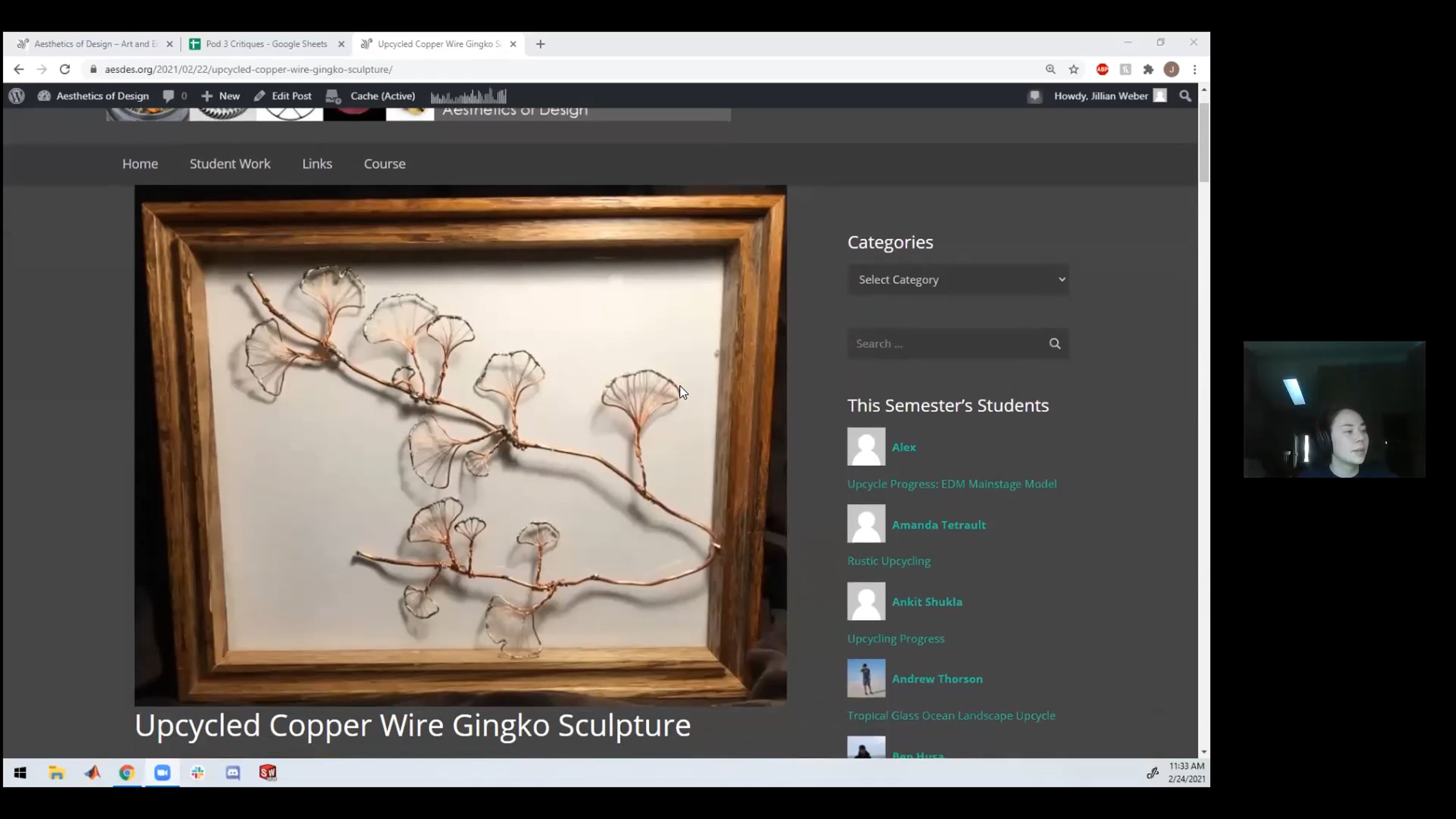Close the Pod 3 Critiques tab
The width and height of the screenshot is (1456, 819).
pos(341,44)
